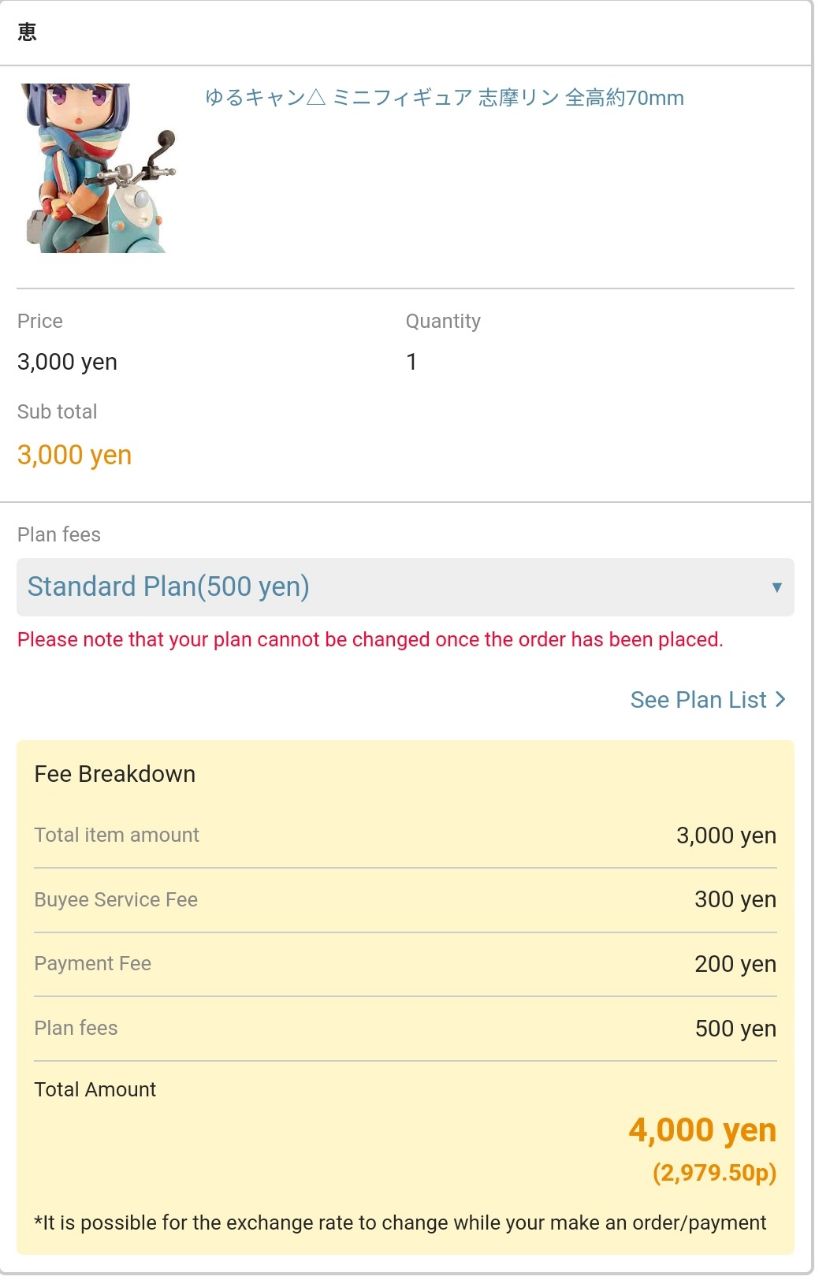Click the converted (2,979.50p) amount

tap(714, 1173)
